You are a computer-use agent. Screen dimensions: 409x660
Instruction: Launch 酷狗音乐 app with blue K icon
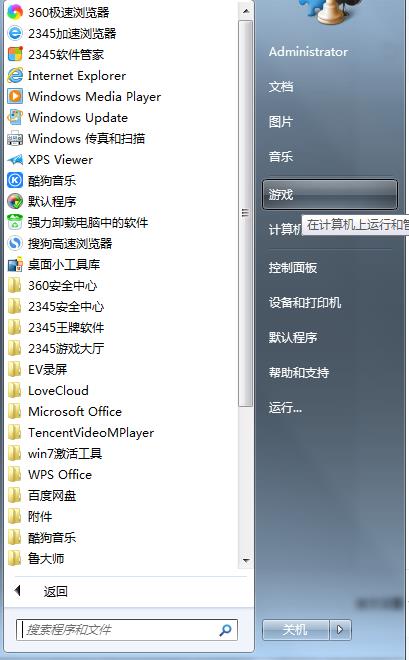click(15, 181)
